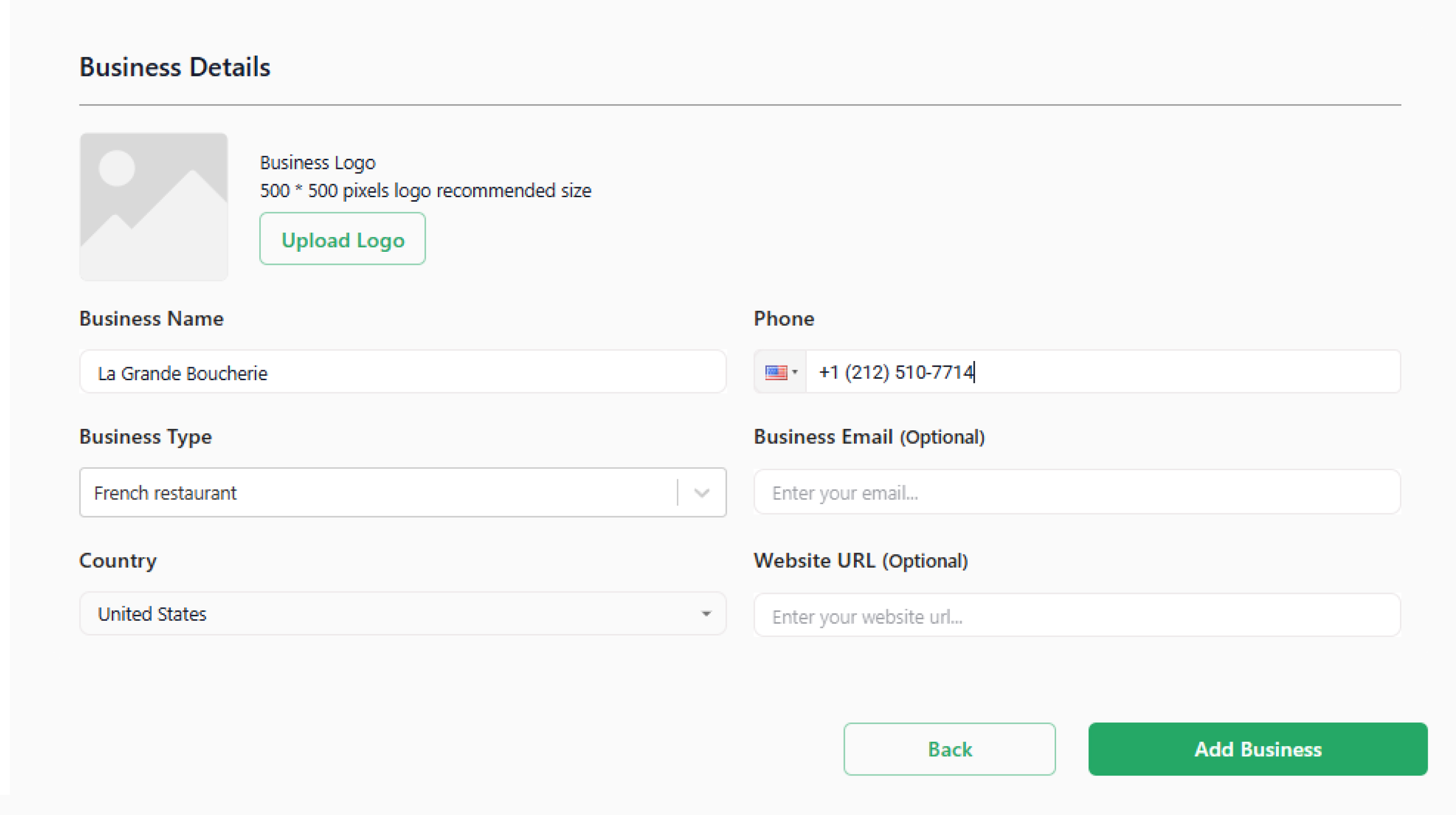Expand the Business Type chevron
This screenshot has width=1456, height=815.
pyautogui.click(x=702, y=493)
